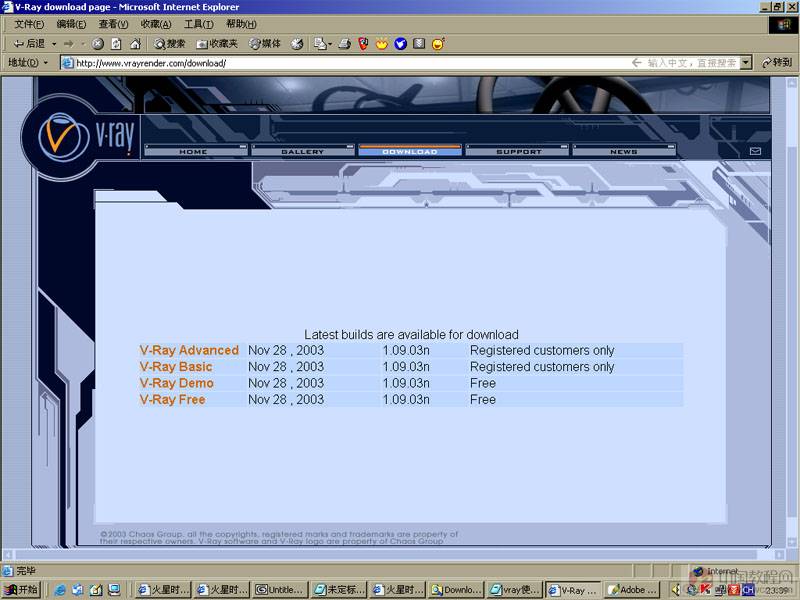Click the CH language indicator in tray
This screenshot has width=800, height=600.
tap(748, 590)
